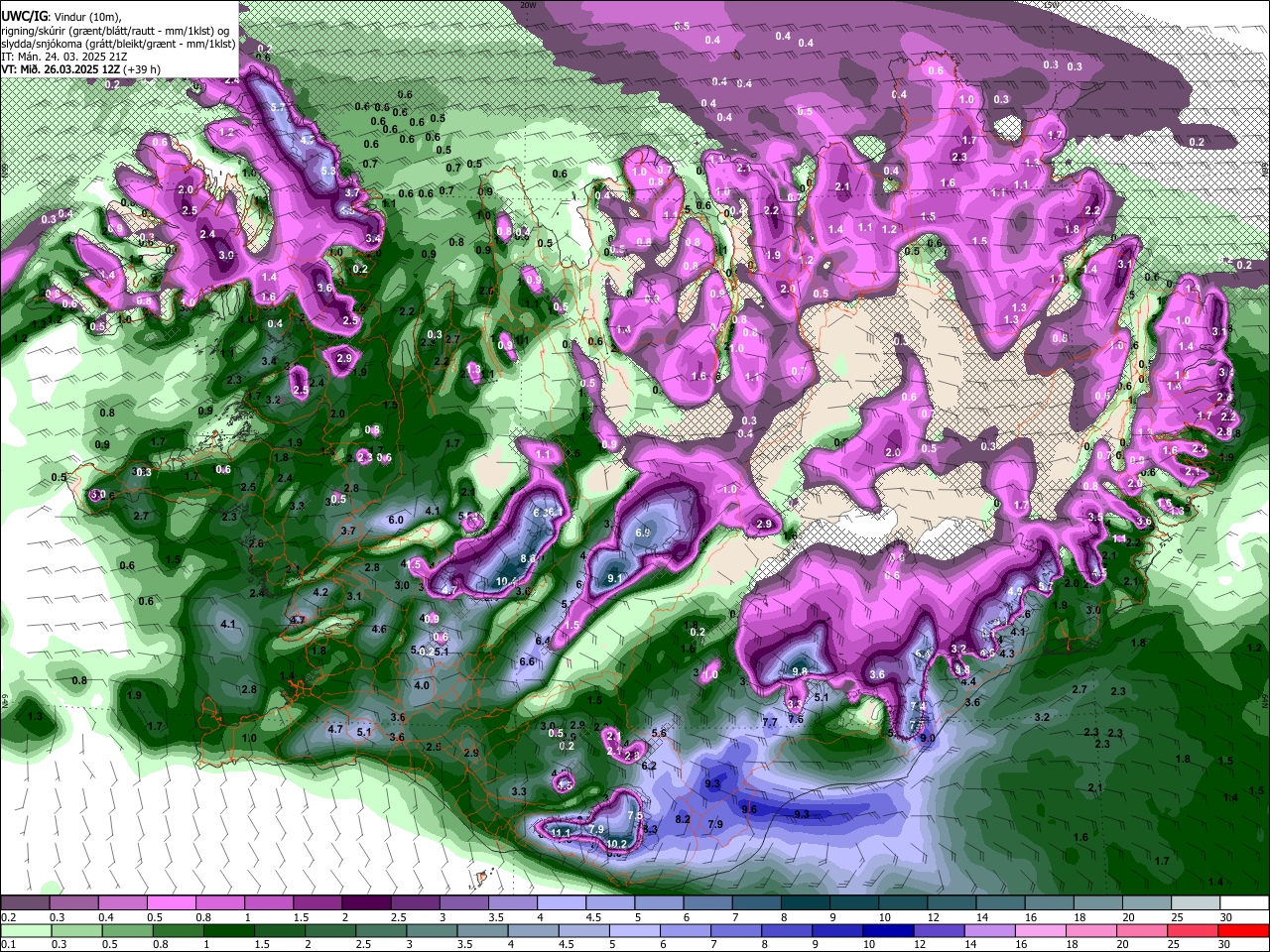Click the 6.6 precipitation value
The image size is (1270, 952).
tap(528, 661)
